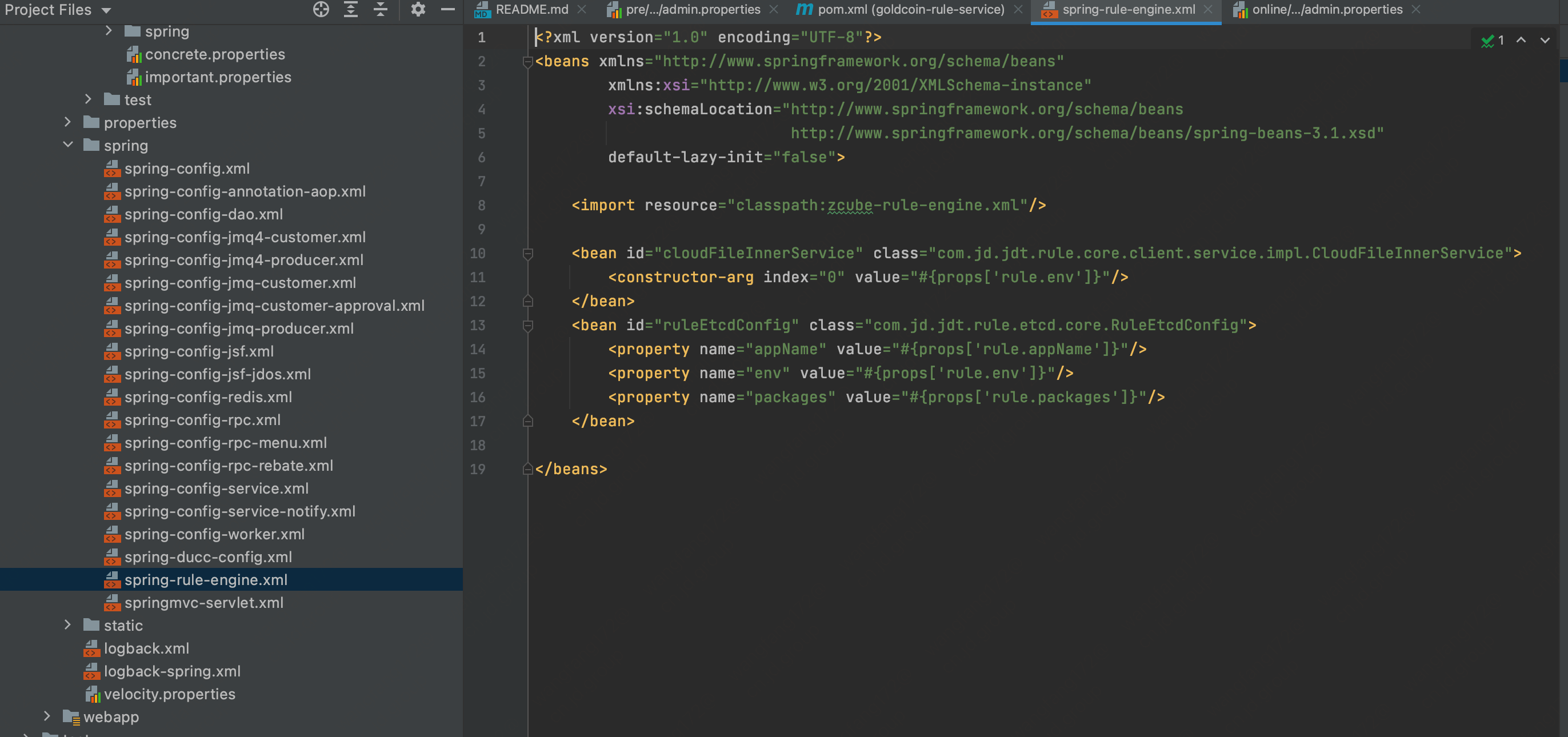The width and height of the screenshot is (1568, 737).
Task: Collapse the expanded spring folder
Action: (x=67, y=144)
